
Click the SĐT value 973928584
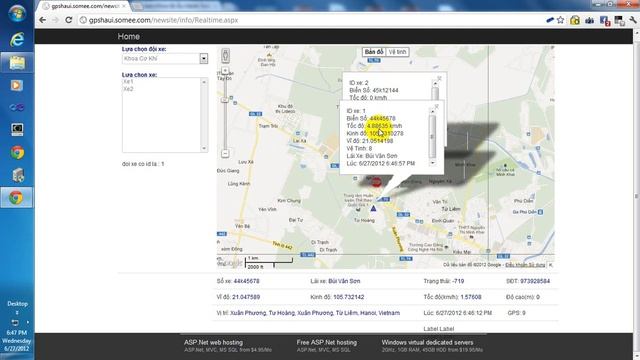click(x=535, y=281)
